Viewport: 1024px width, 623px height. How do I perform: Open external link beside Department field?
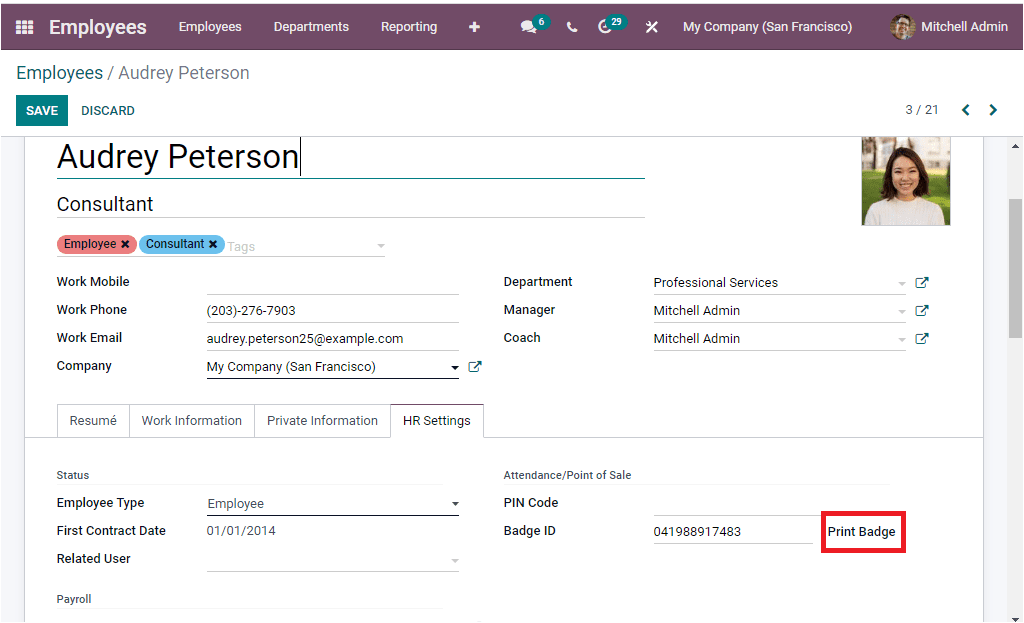coord(921,282)
